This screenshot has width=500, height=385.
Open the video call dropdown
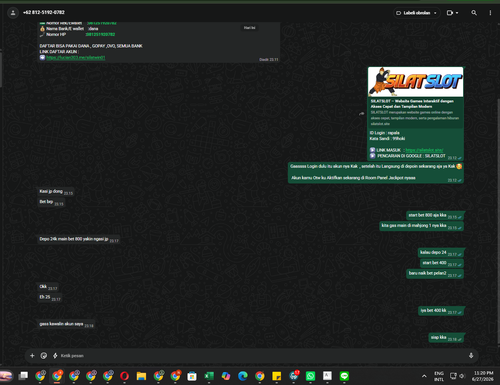[x=452, y=13]
